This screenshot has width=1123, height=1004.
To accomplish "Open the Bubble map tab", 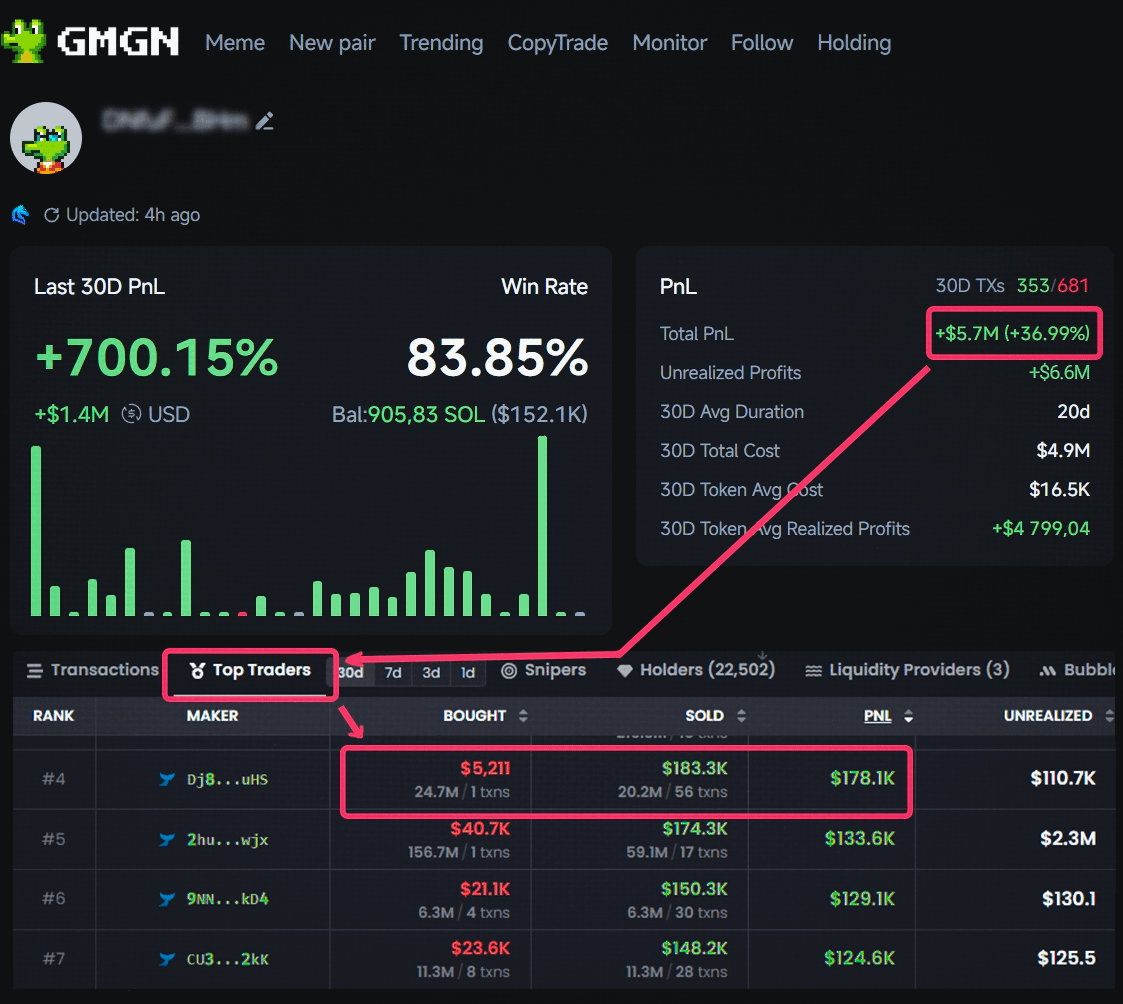I will [1078, 670].
